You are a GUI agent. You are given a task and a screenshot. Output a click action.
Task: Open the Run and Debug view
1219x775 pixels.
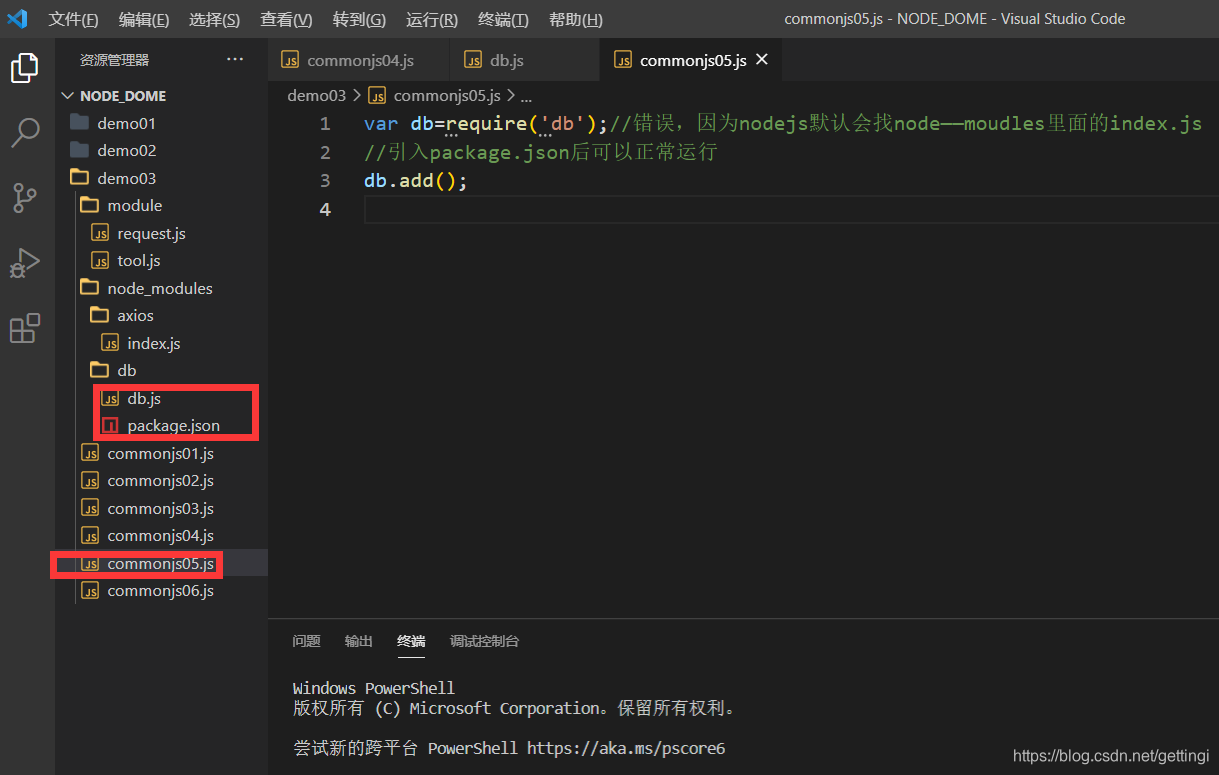(x=25, y=263)
